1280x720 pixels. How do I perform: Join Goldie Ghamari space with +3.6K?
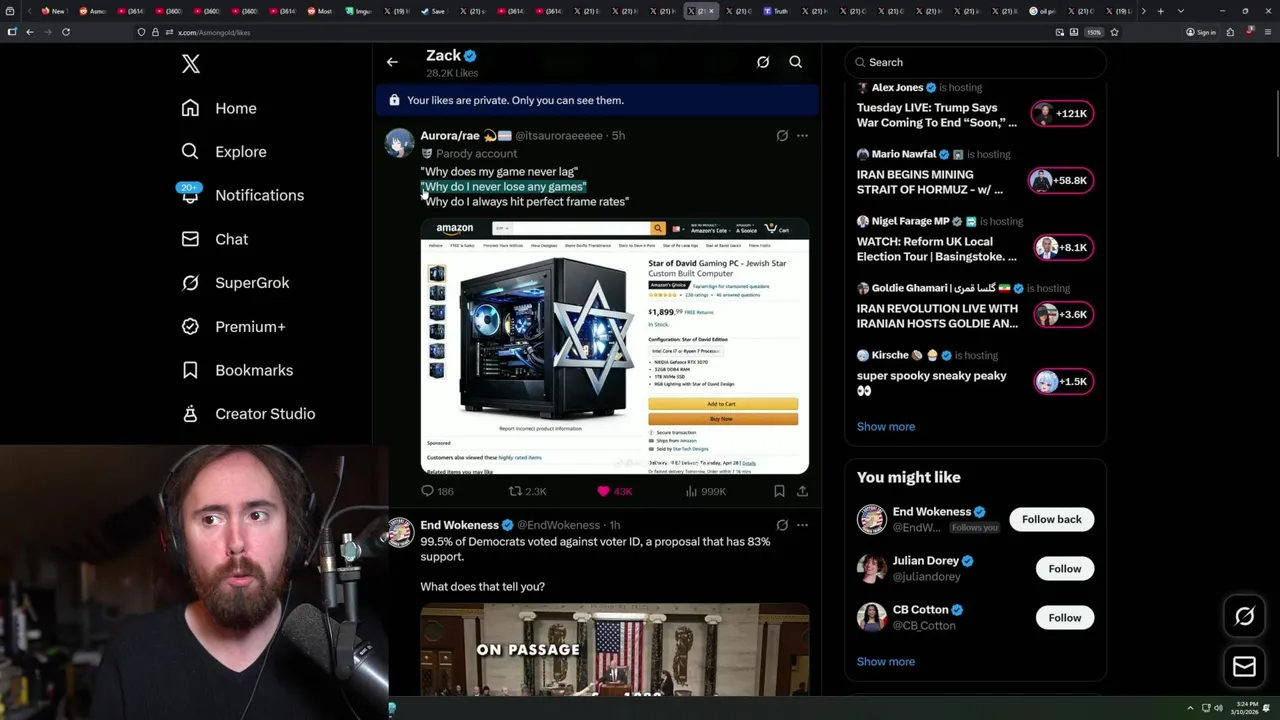(1064, 314)
